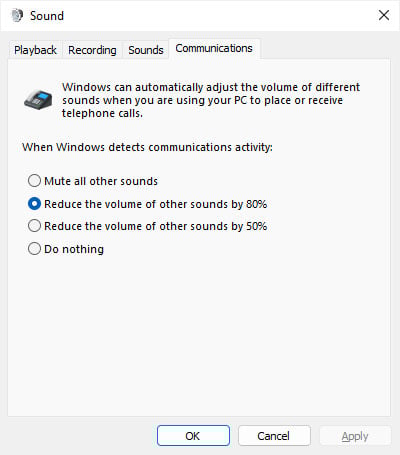The image size is (400, 455).
Task: Go to the Sounds tab
Action: tap(146, 50)
